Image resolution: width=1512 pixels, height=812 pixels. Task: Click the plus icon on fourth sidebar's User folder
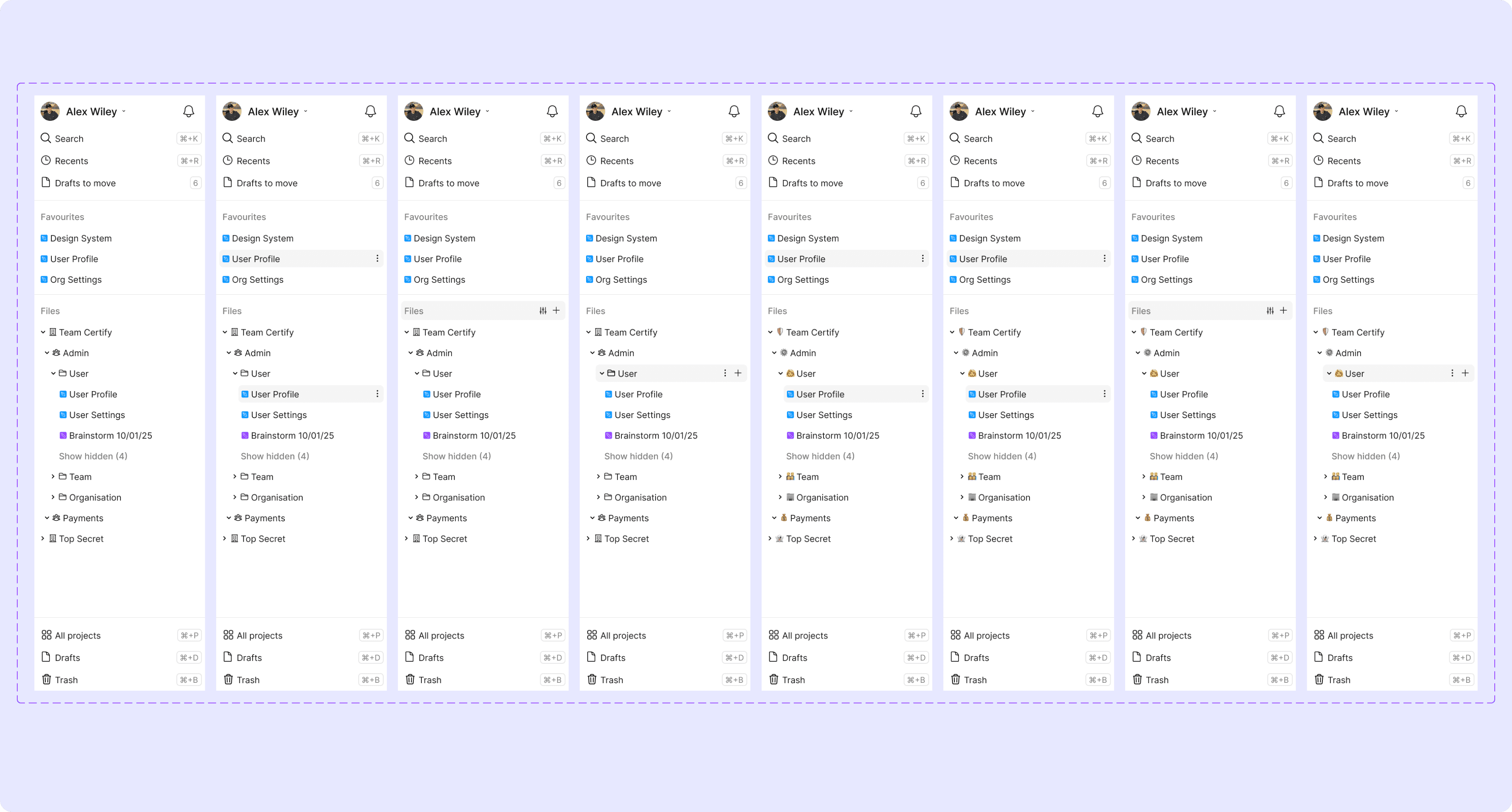tap(738, 373)
